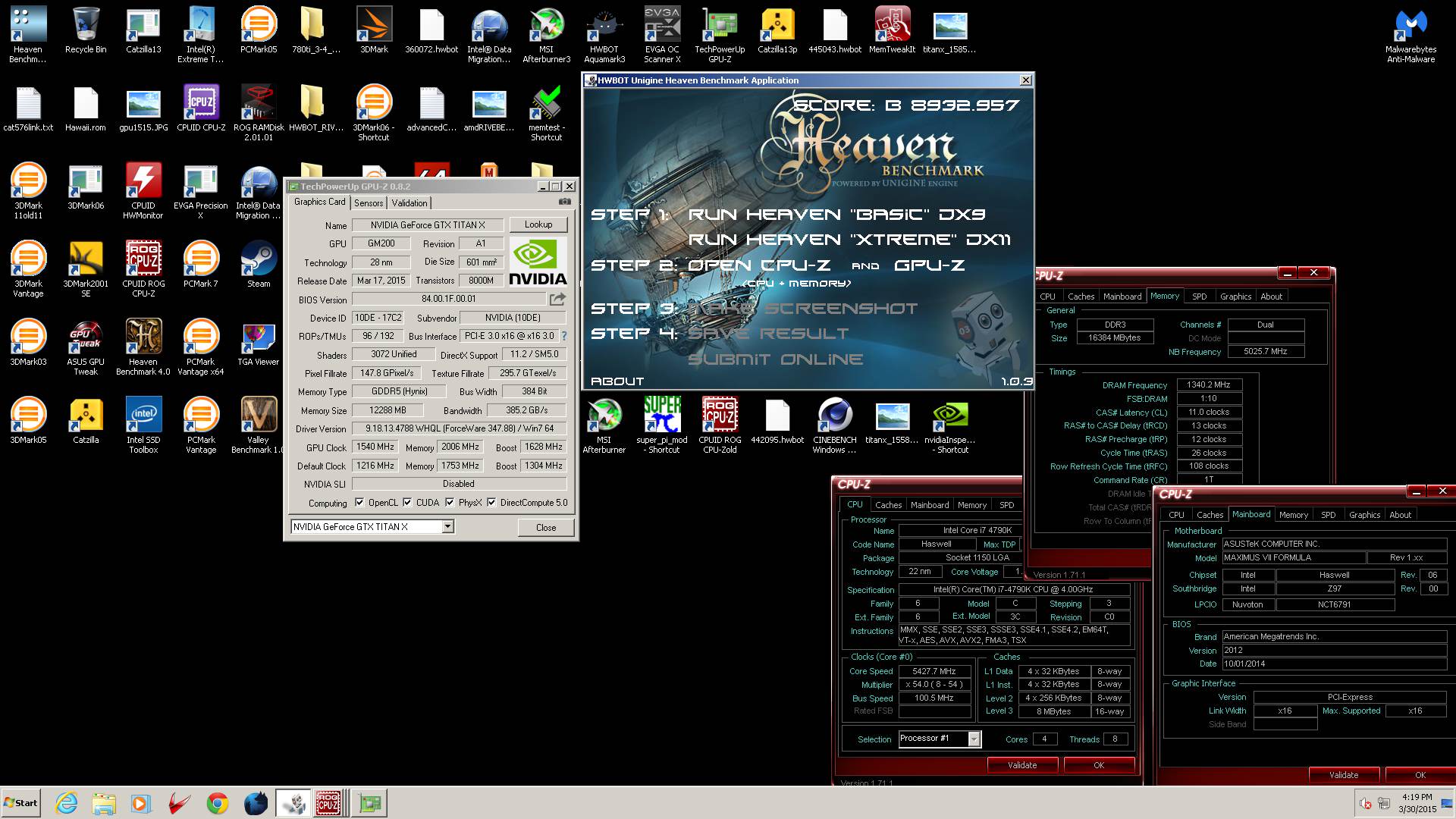Open the Recycle Bin desktop icon
This screenshot has width=1456, height=819.
[86, 32]
